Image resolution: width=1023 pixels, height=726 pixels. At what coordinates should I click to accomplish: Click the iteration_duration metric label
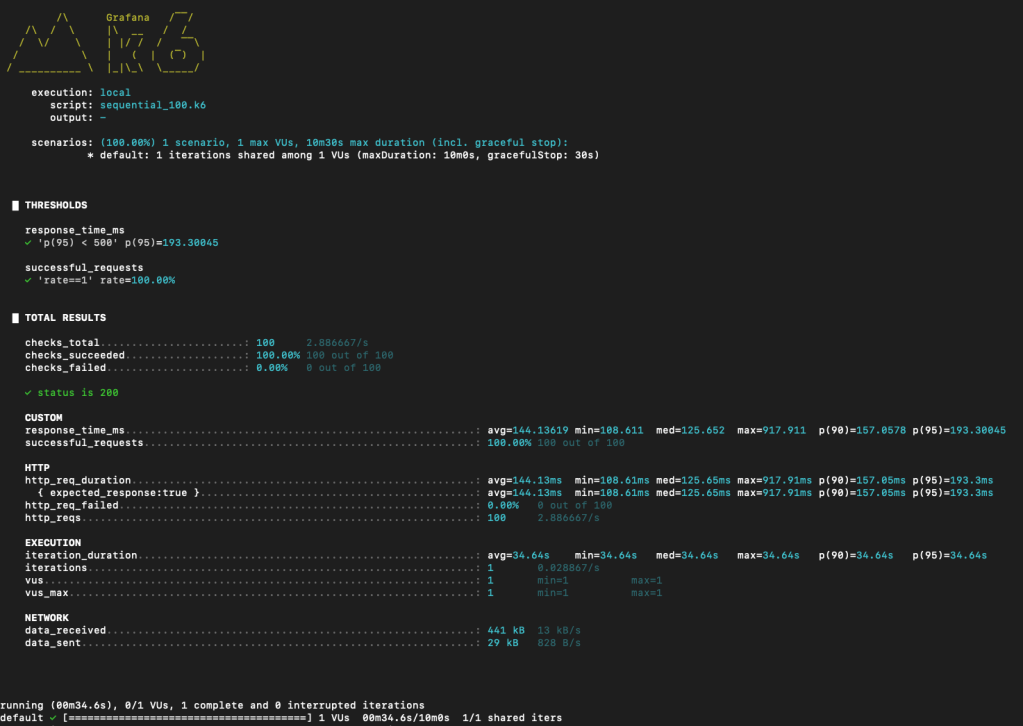click(x=77, y=555)
